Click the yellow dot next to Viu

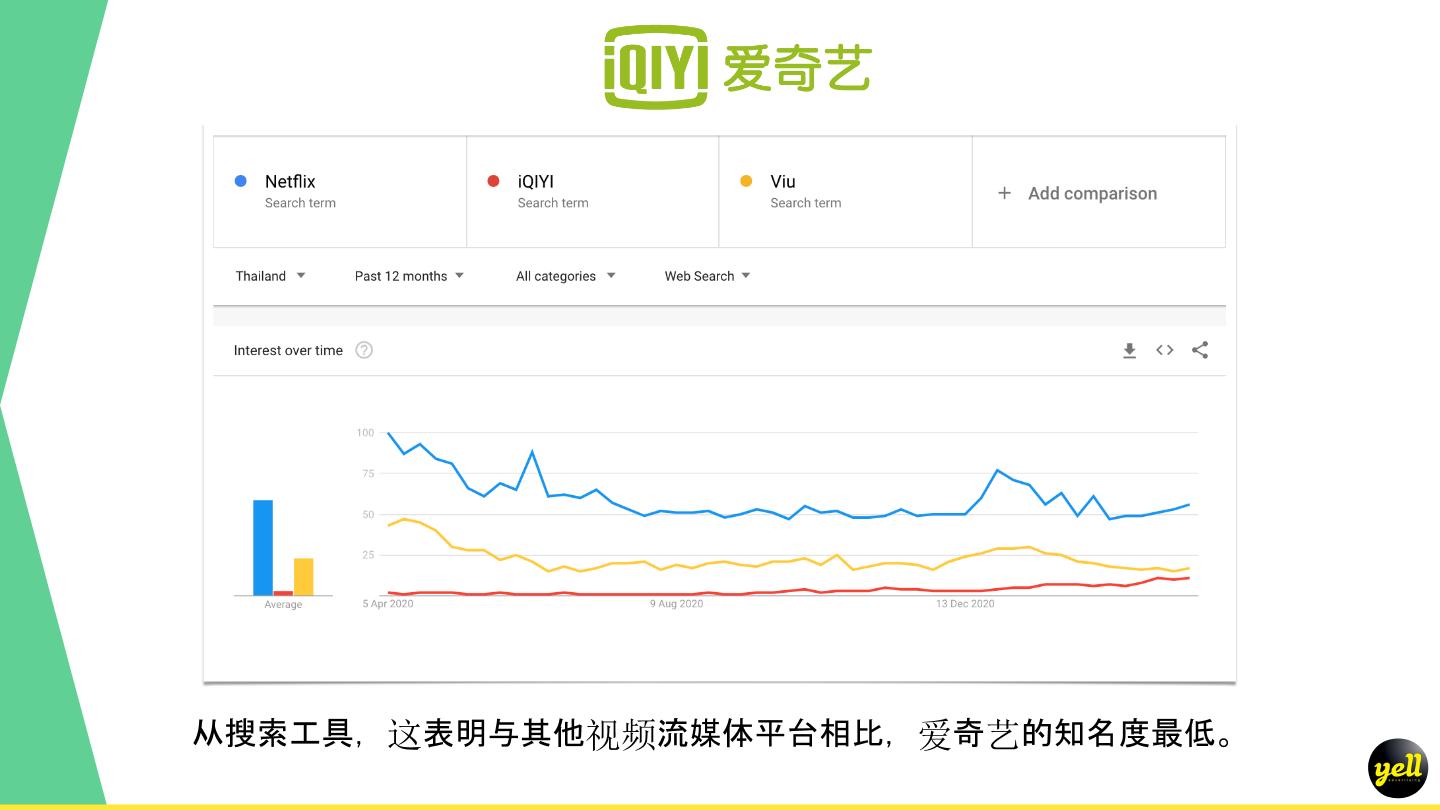pos(746,181)
